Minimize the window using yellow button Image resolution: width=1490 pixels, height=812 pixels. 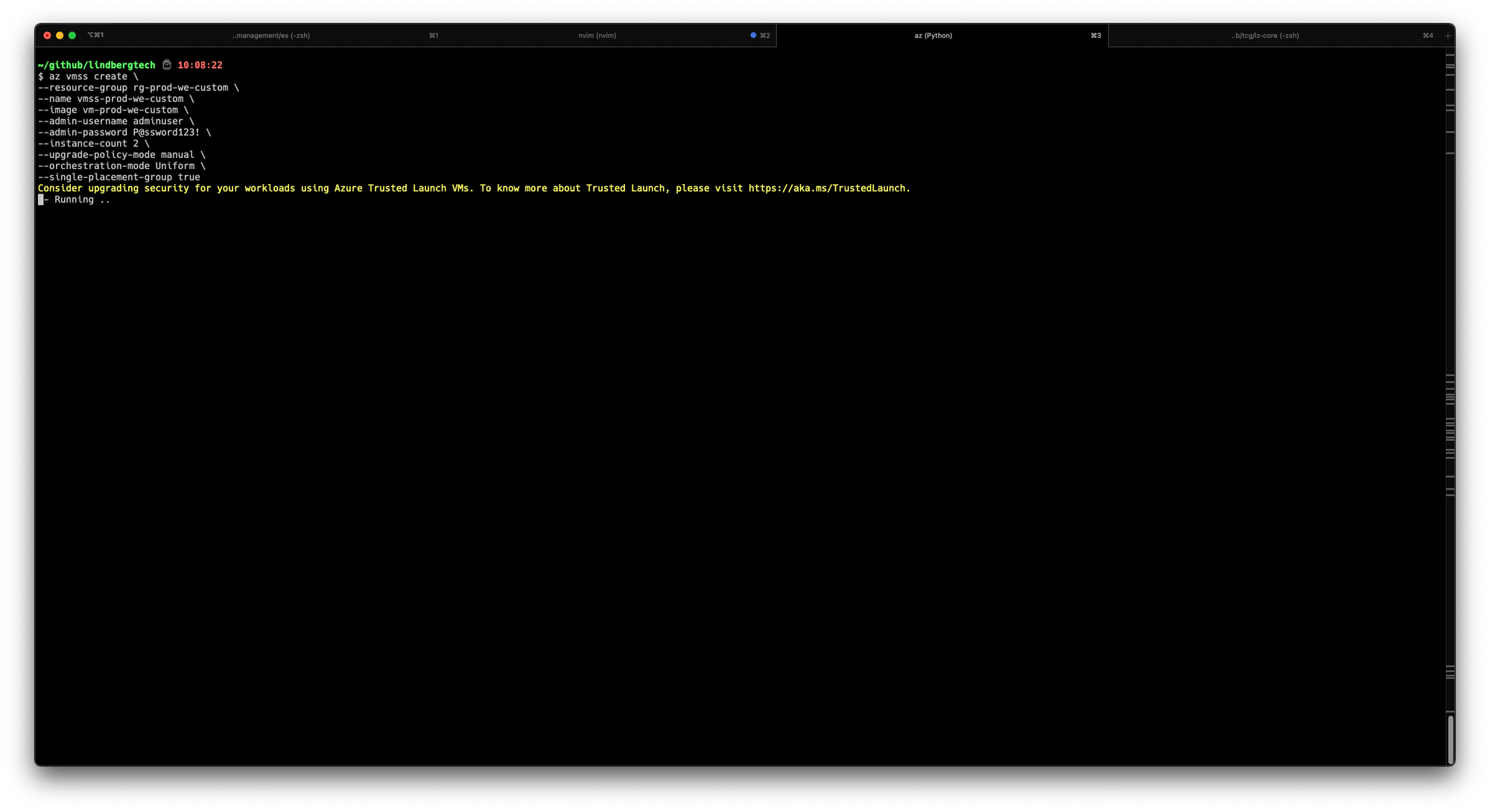coord(60,35)
